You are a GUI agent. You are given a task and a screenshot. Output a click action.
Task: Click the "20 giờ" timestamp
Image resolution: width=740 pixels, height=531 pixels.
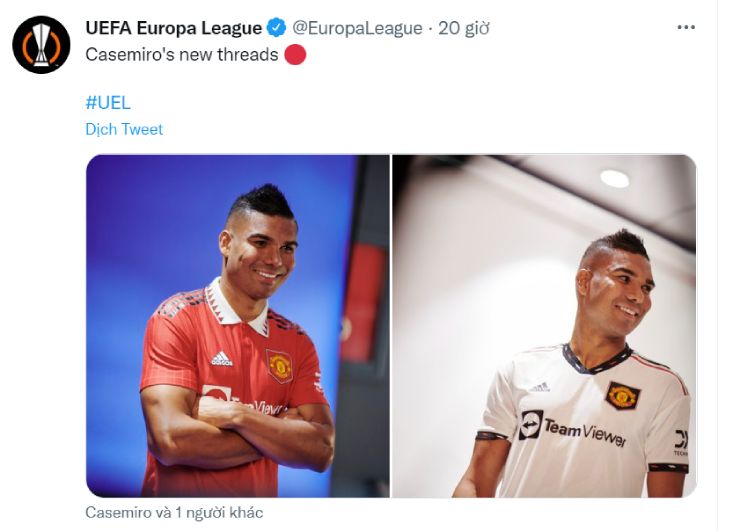pyautogui.click(x=463, y=28)
